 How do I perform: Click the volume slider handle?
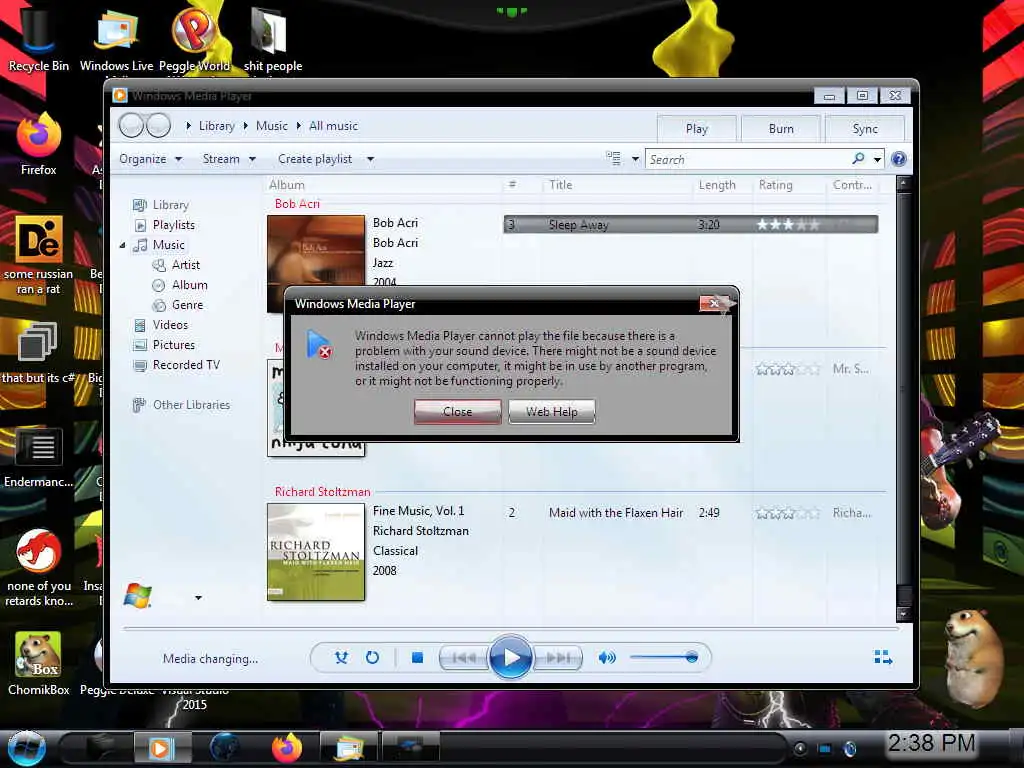tap(692, 657)
